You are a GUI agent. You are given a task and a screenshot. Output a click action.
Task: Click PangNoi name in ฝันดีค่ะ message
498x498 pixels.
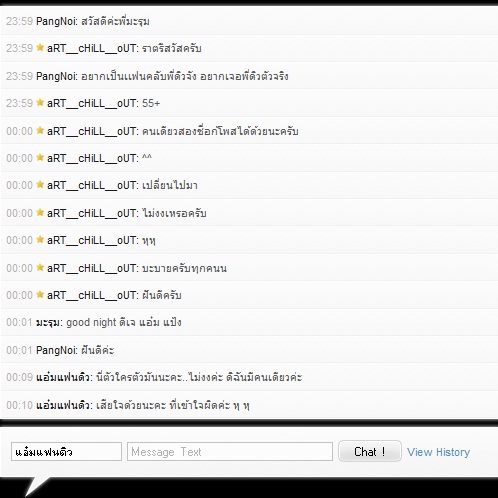[x=56, y=350]
